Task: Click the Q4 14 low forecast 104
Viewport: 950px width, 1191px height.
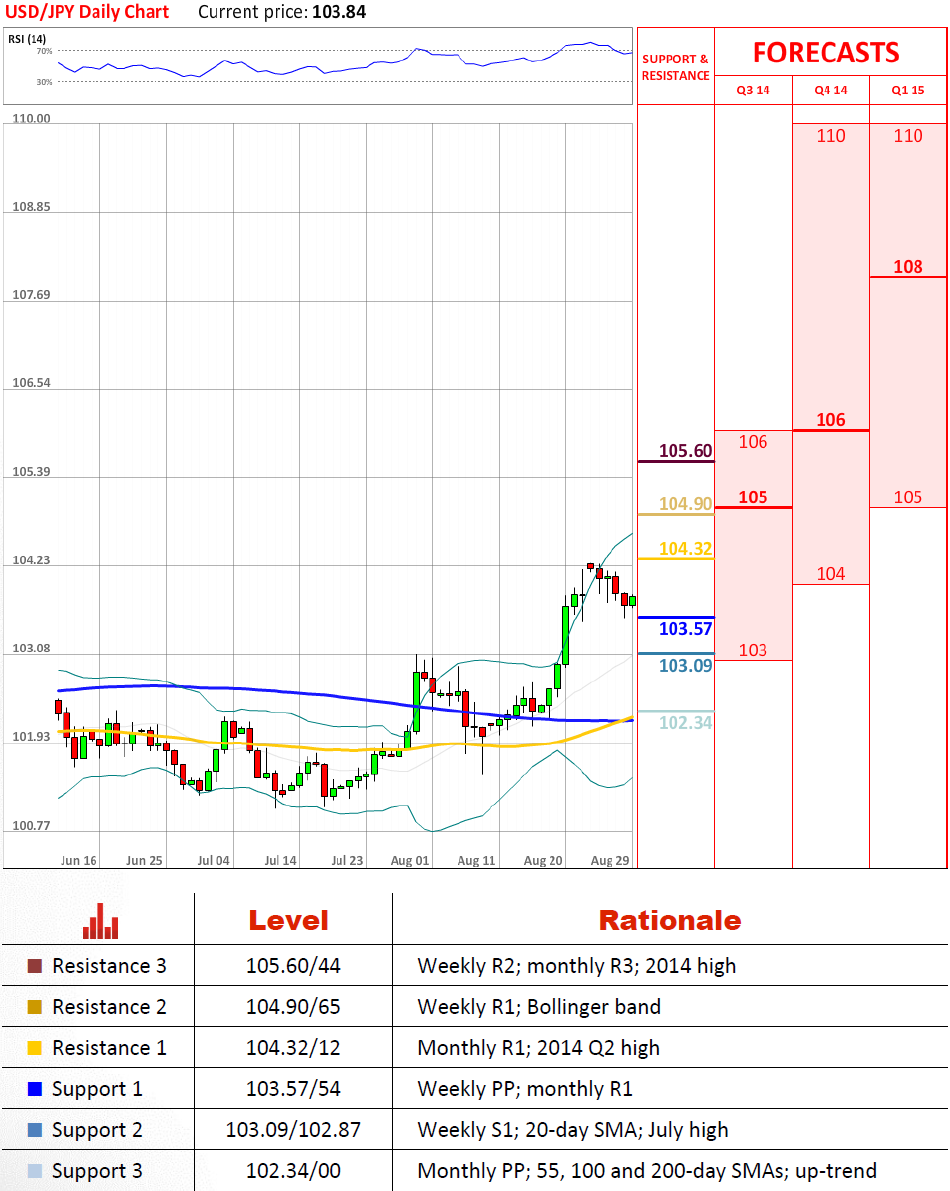Action: point(831,573)
